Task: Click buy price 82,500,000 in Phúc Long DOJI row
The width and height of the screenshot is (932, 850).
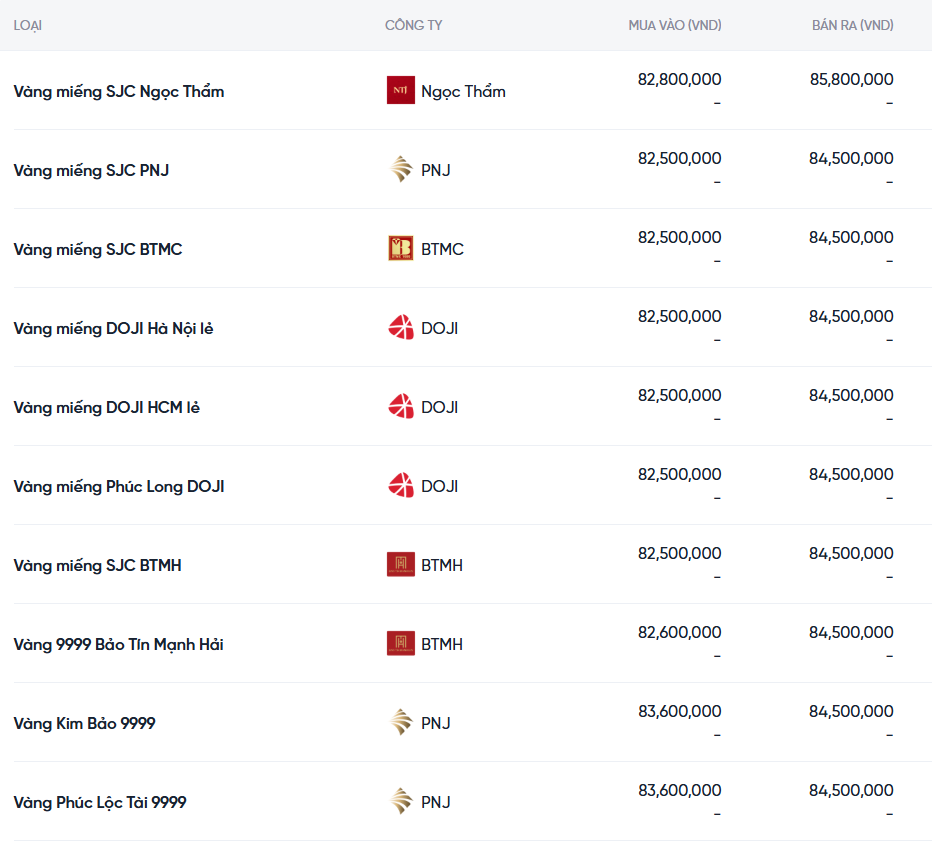Action: pos(679,474)
